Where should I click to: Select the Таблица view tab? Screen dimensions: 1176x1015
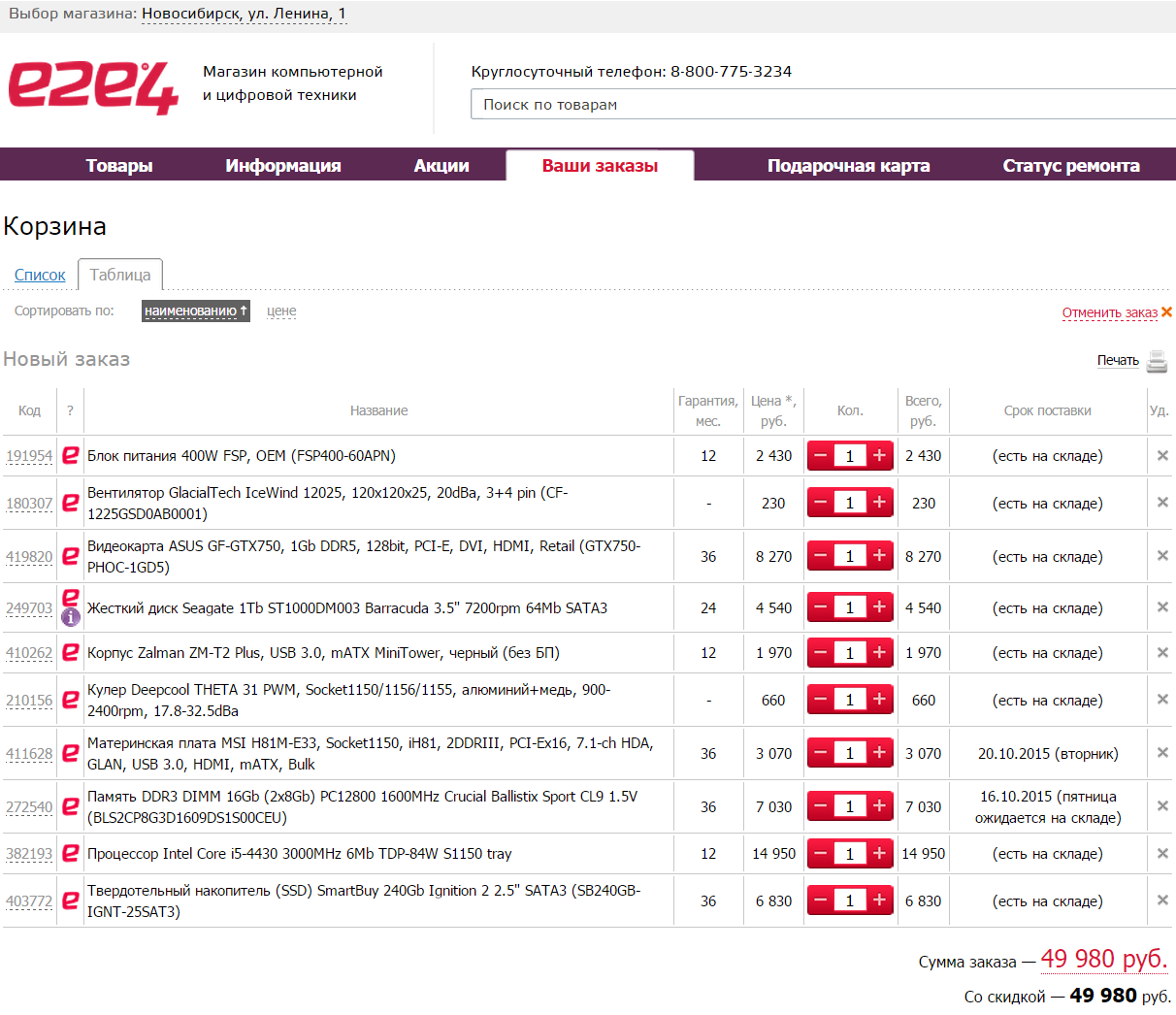click(120, 275)
